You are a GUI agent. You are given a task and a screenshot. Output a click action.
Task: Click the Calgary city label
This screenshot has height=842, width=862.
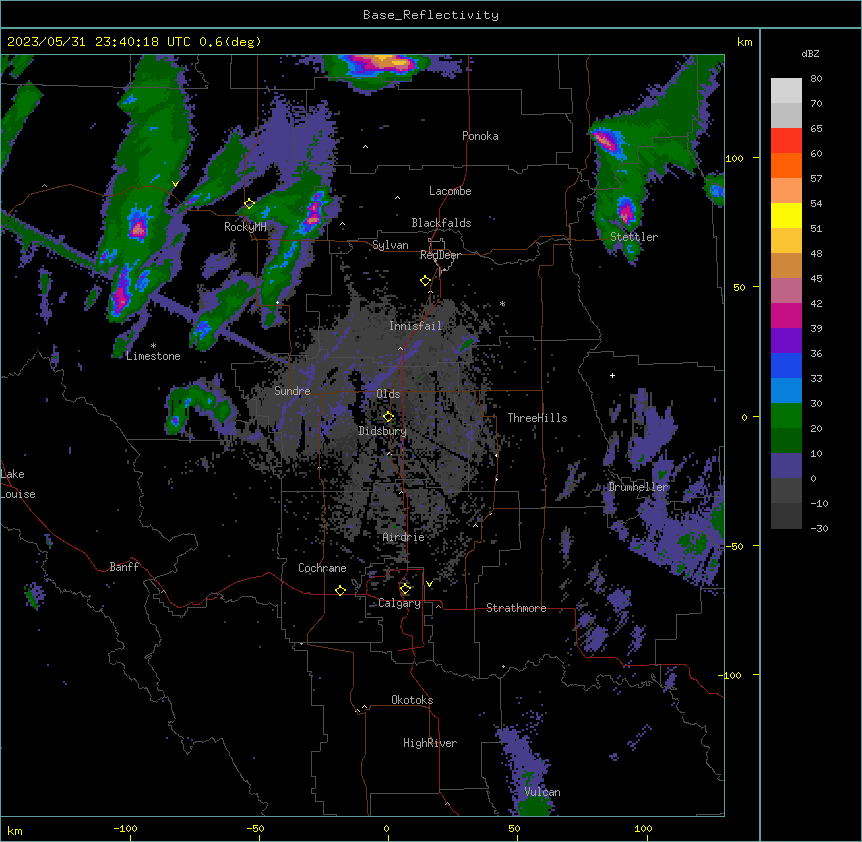pyautogui.click(x=399, y=603)
